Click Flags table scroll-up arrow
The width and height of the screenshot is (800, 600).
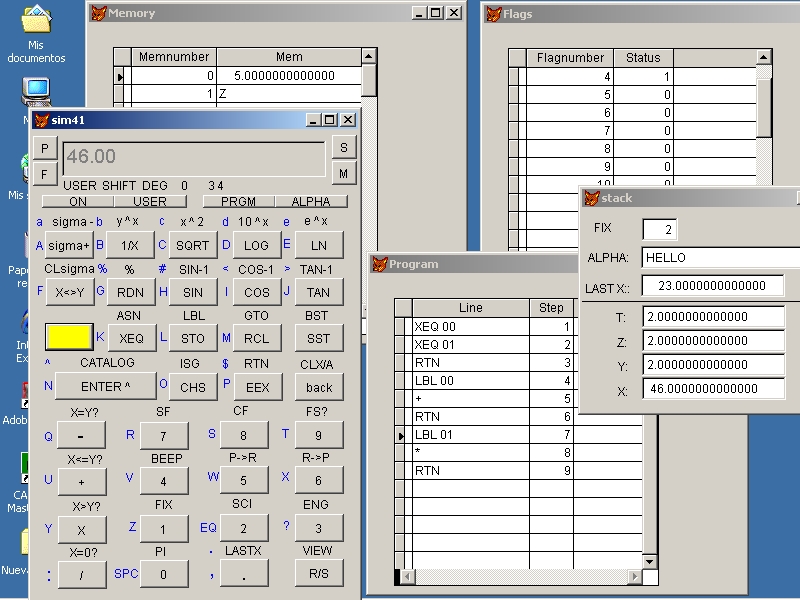(x=764, y=57)
